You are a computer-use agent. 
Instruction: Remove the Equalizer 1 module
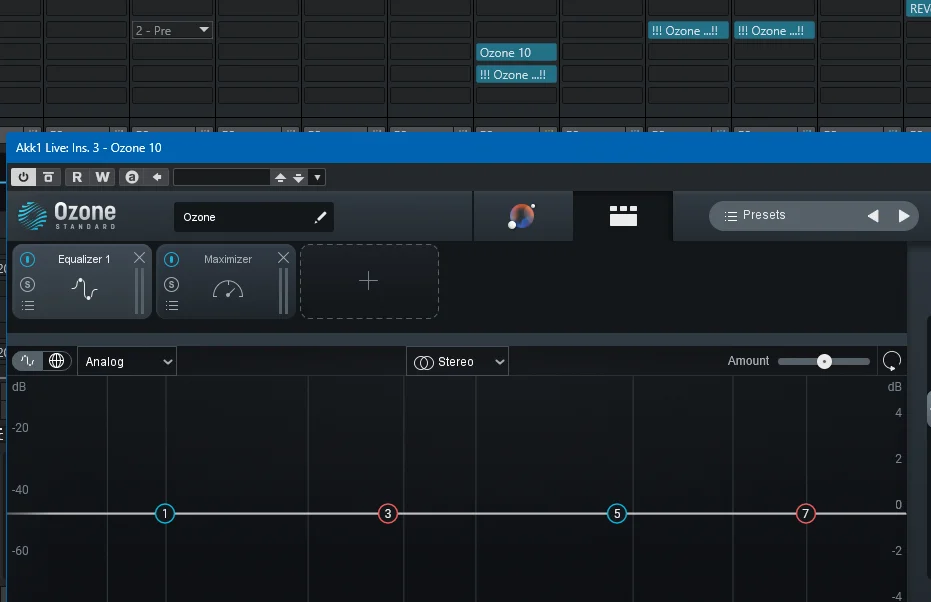tap(140, 258)
